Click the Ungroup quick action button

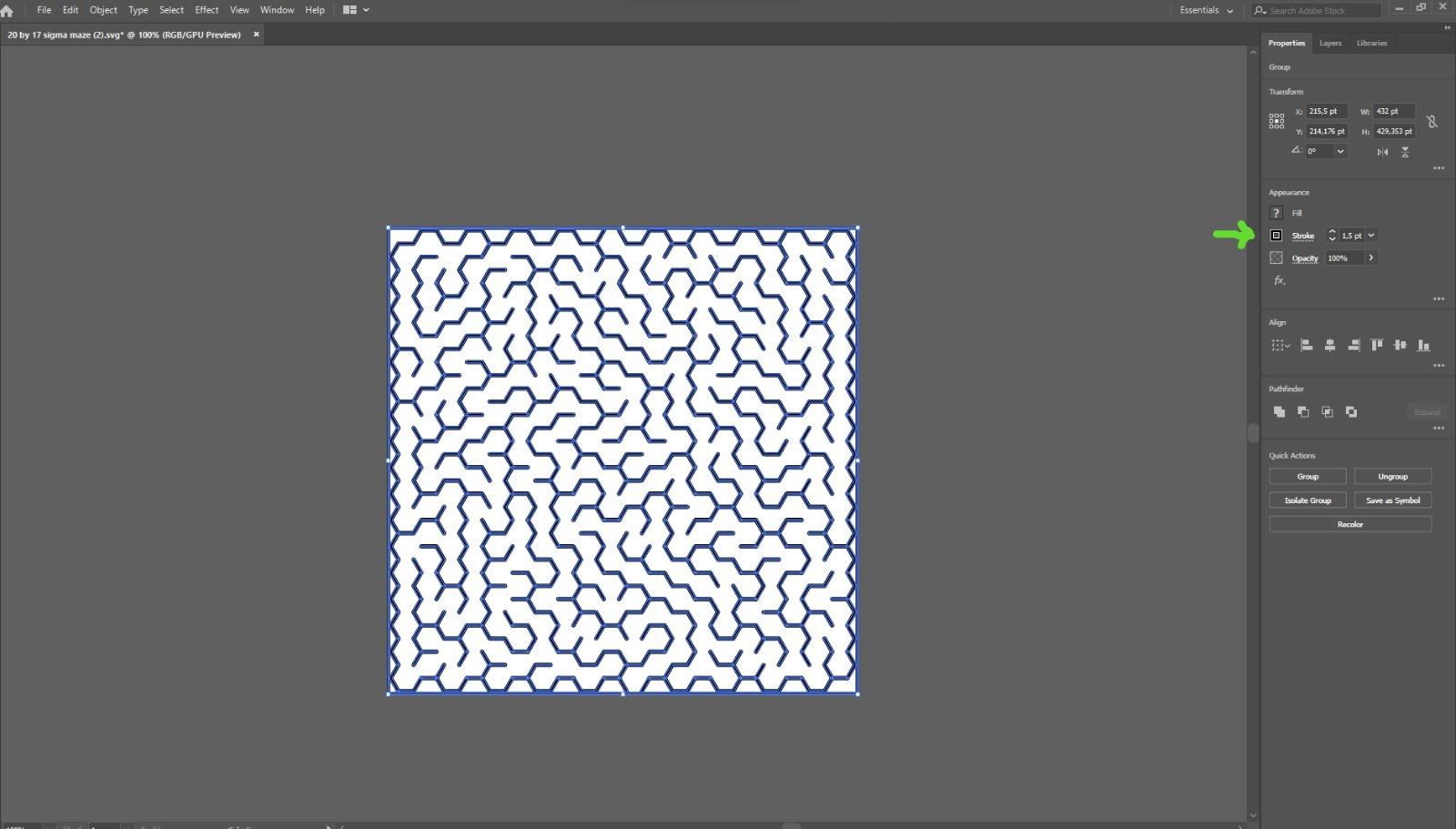coord(1392,476)
